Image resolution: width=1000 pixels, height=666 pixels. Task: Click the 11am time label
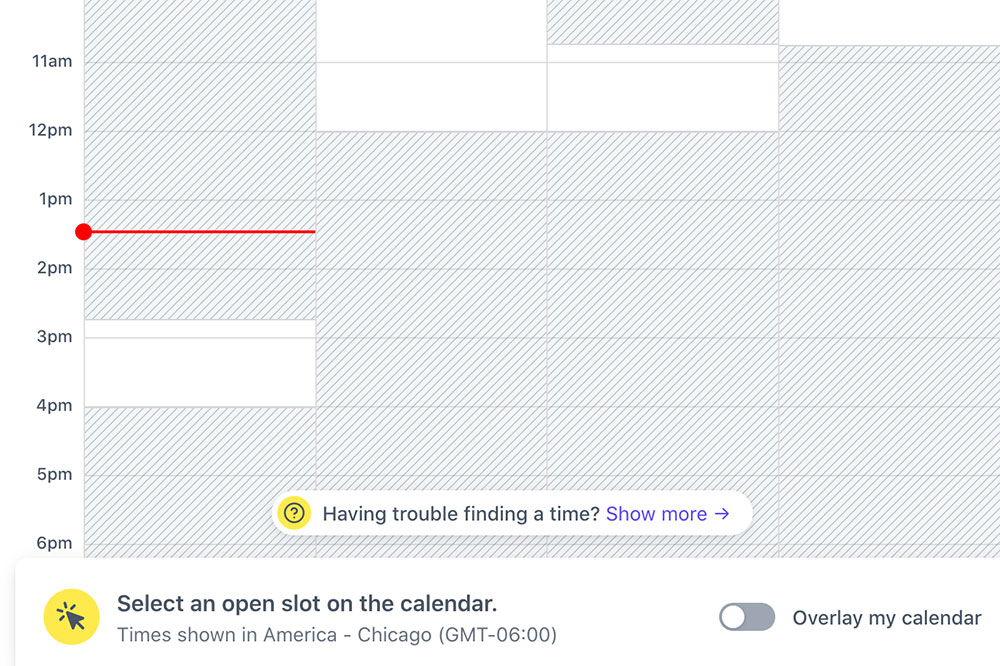coord(52,61)
